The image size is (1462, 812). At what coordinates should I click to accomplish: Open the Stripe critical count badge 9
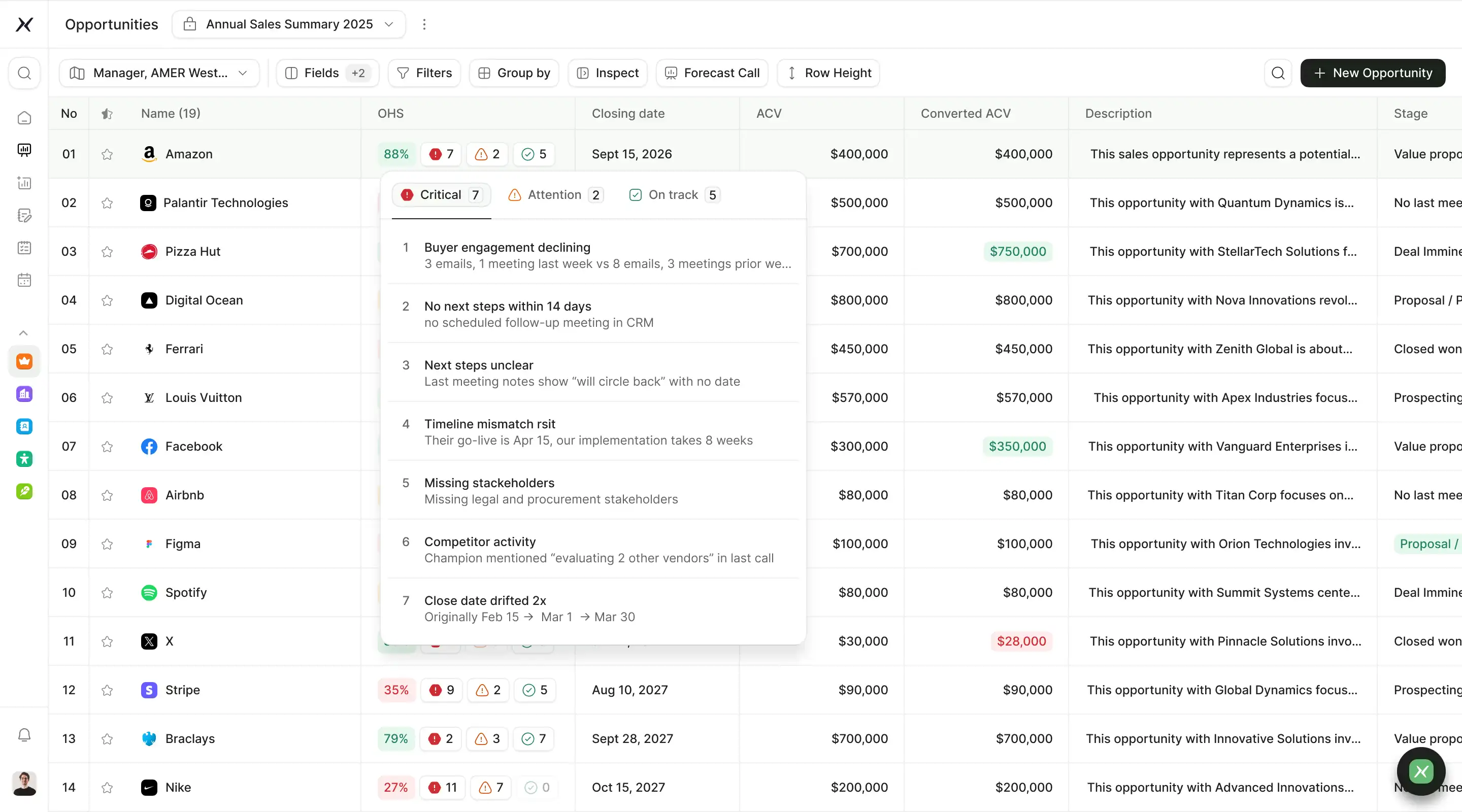[x=442, y=690]
